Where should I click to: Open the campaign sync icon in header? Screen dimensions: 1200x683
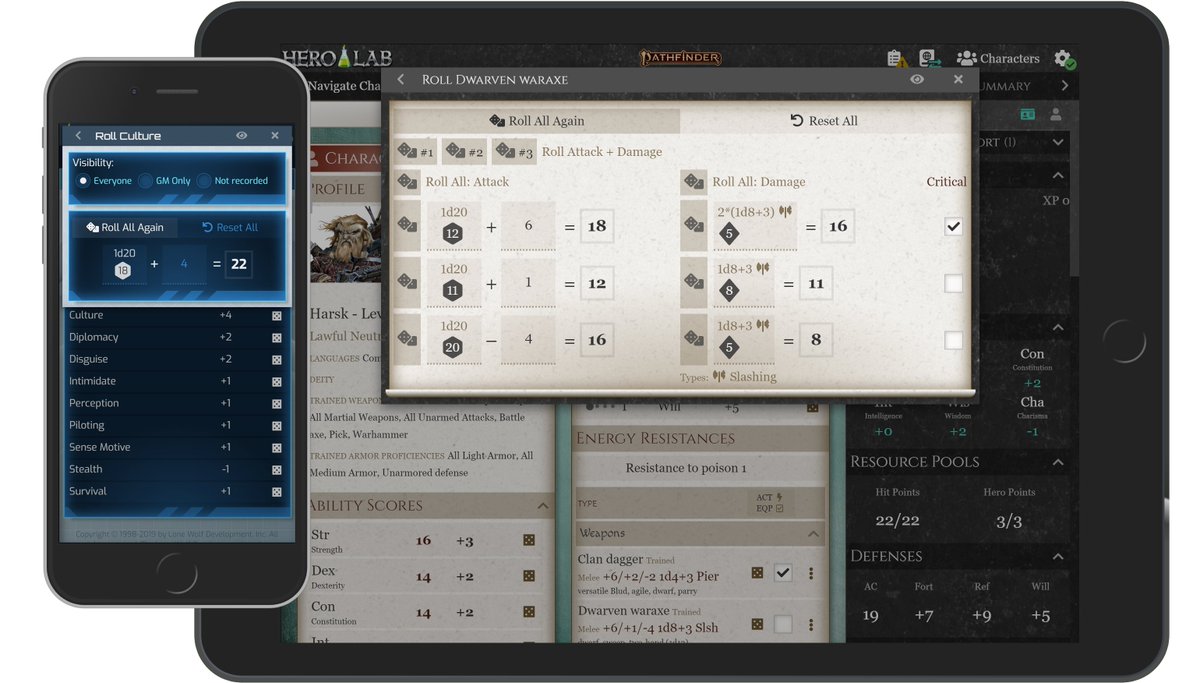pos(930,59)
